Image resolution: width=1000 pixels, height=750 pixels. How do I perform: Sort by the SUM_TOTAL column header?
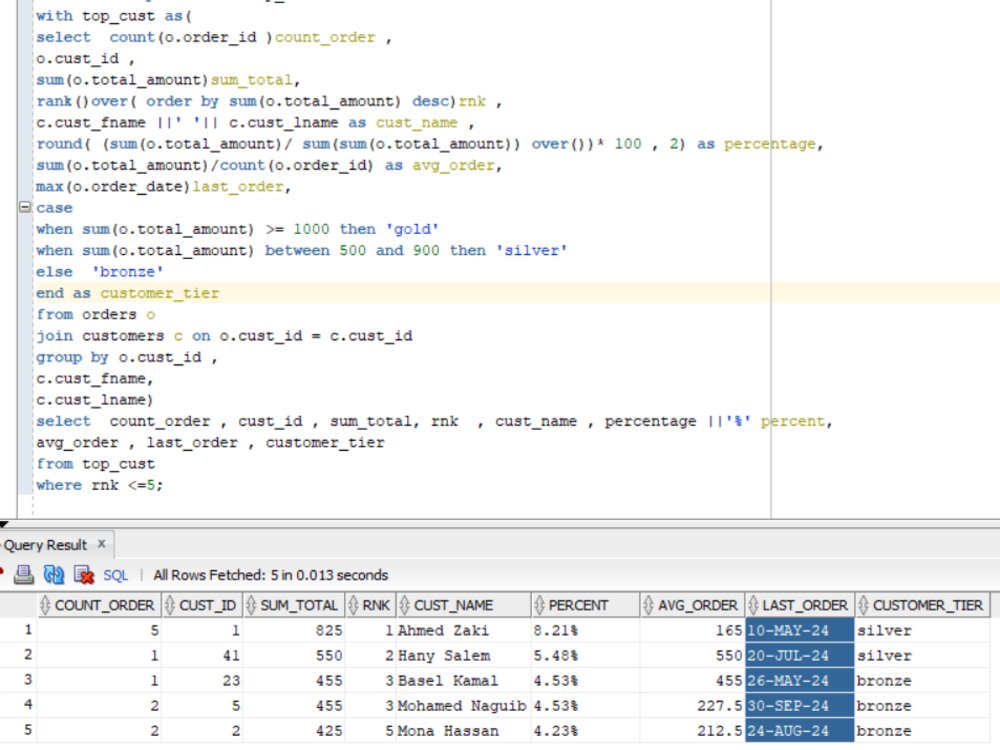point(293,605)
